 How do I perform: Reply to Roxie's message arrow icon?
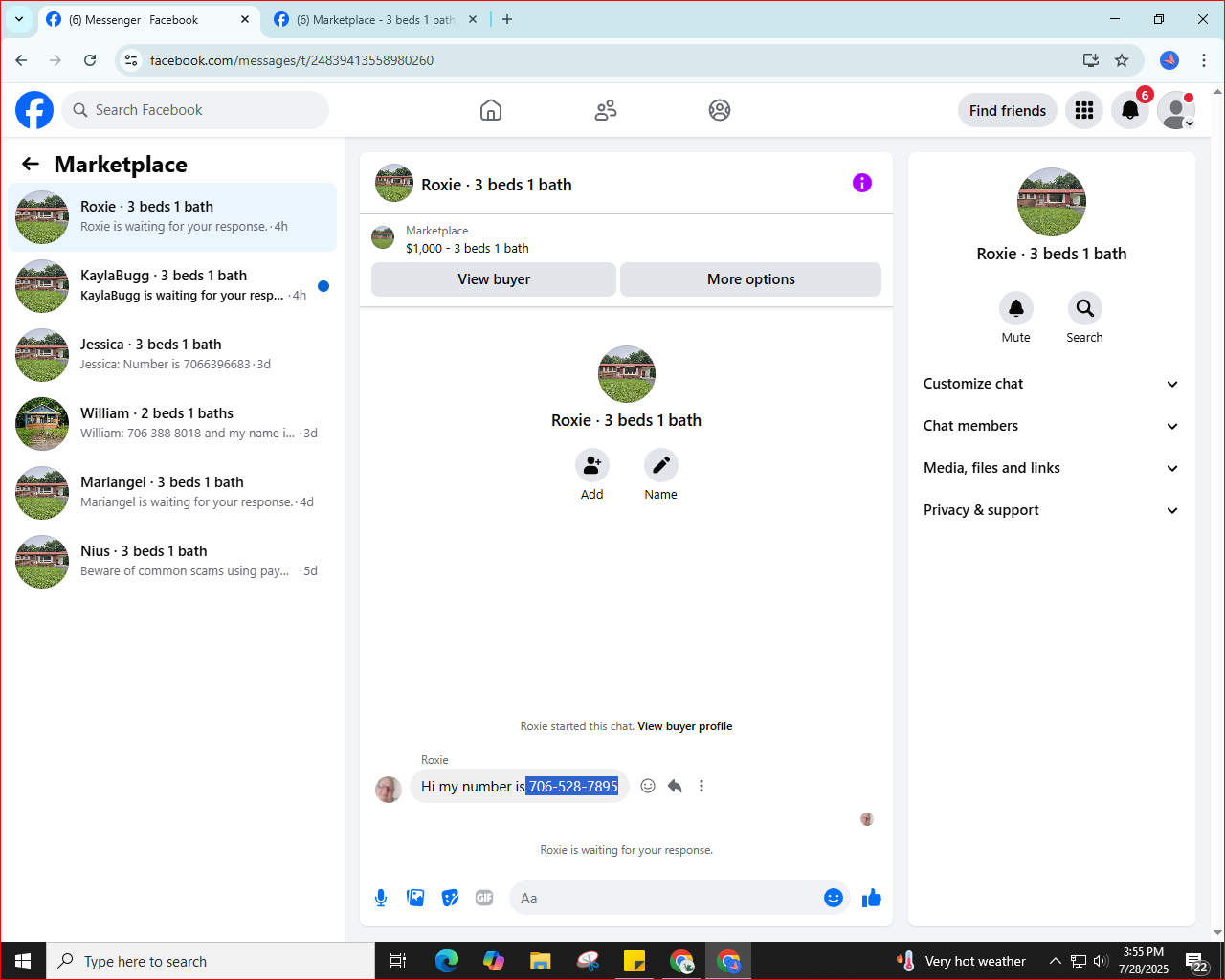[x=675, y=786]
